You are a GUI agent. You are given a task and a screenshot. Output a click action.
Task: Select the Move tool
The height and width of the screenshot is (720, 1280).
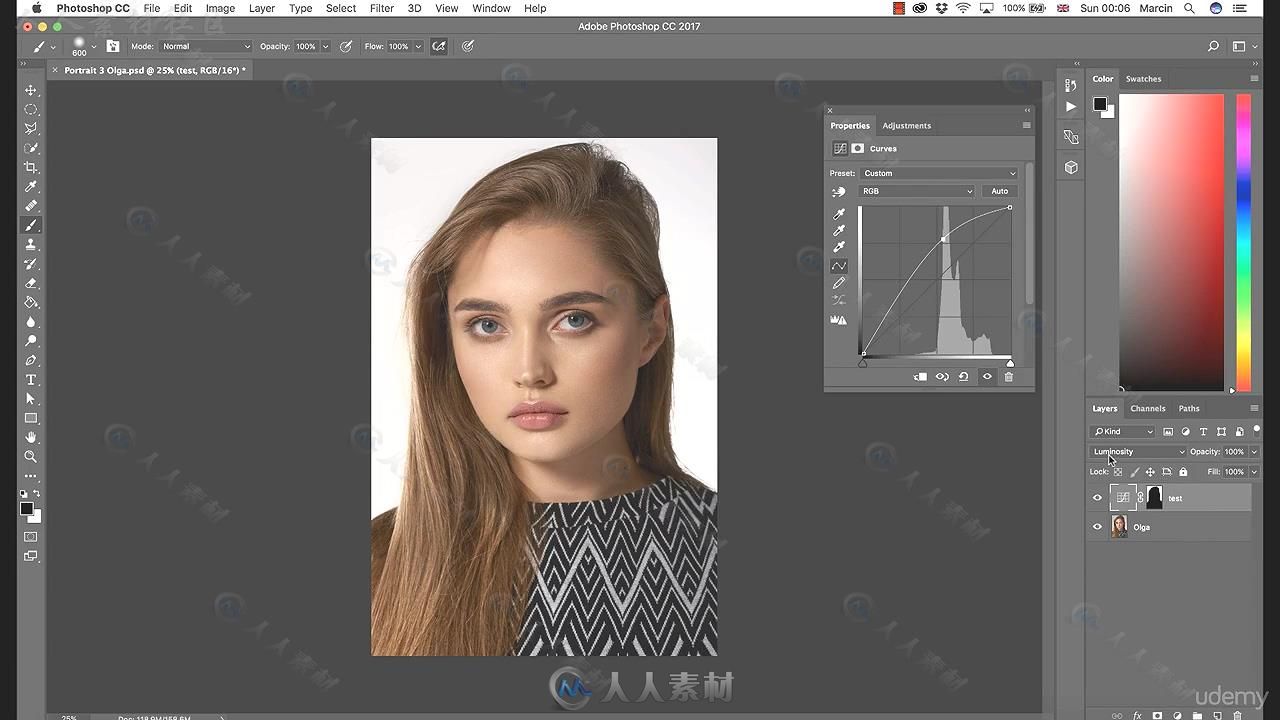point(31,90)
